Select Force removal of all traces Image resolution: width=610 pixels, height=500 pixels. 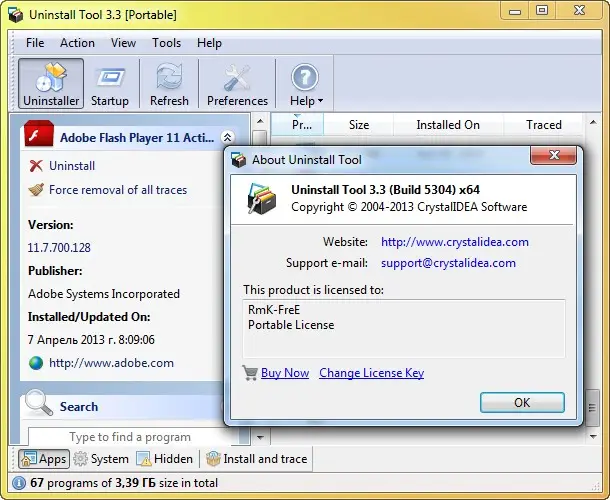[118, 190]
